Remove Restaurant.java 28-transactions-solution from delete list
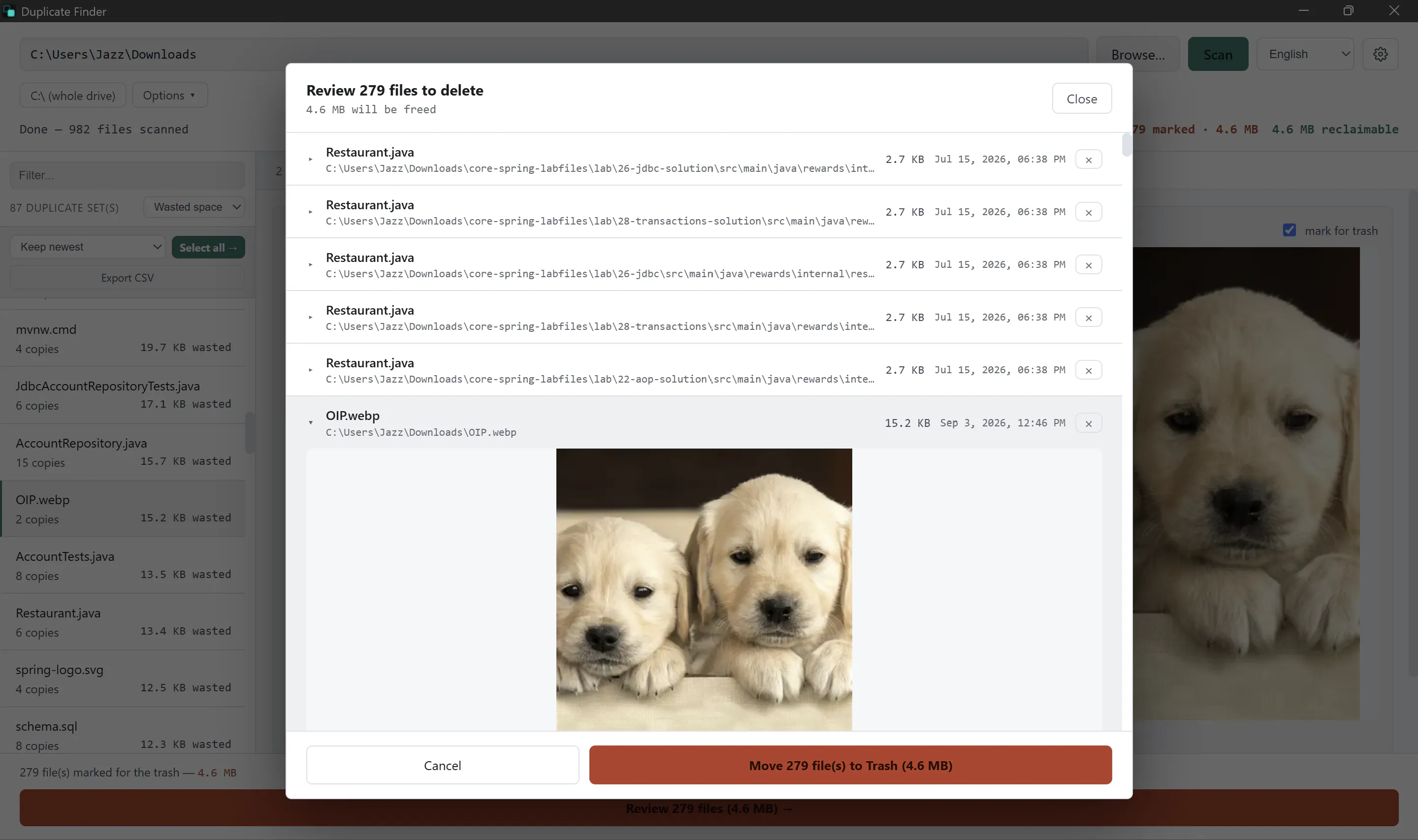This screenshot has height=840, width=1418. coord(1088,212)
